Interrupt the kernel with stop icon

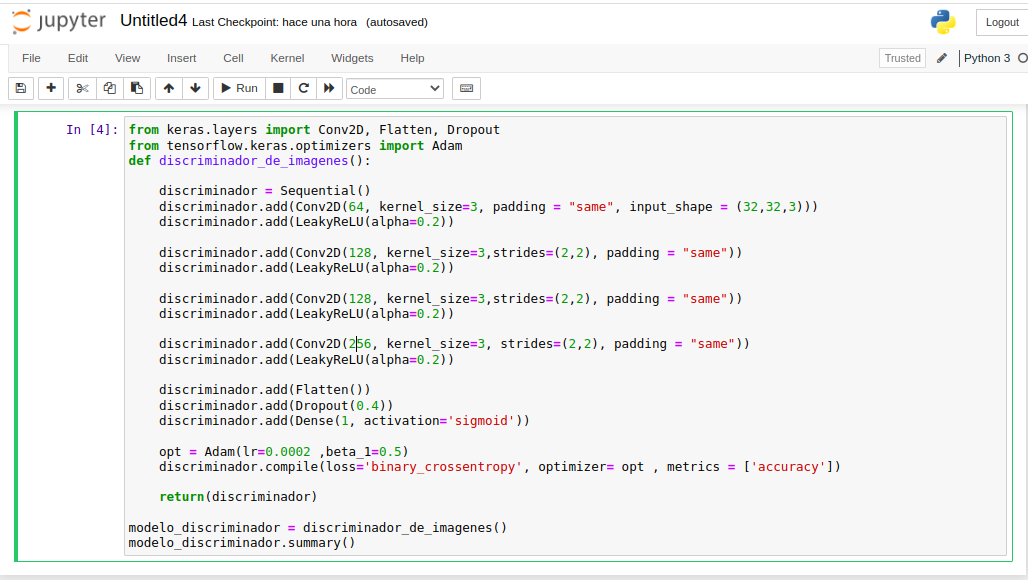(x=278, y=88)
